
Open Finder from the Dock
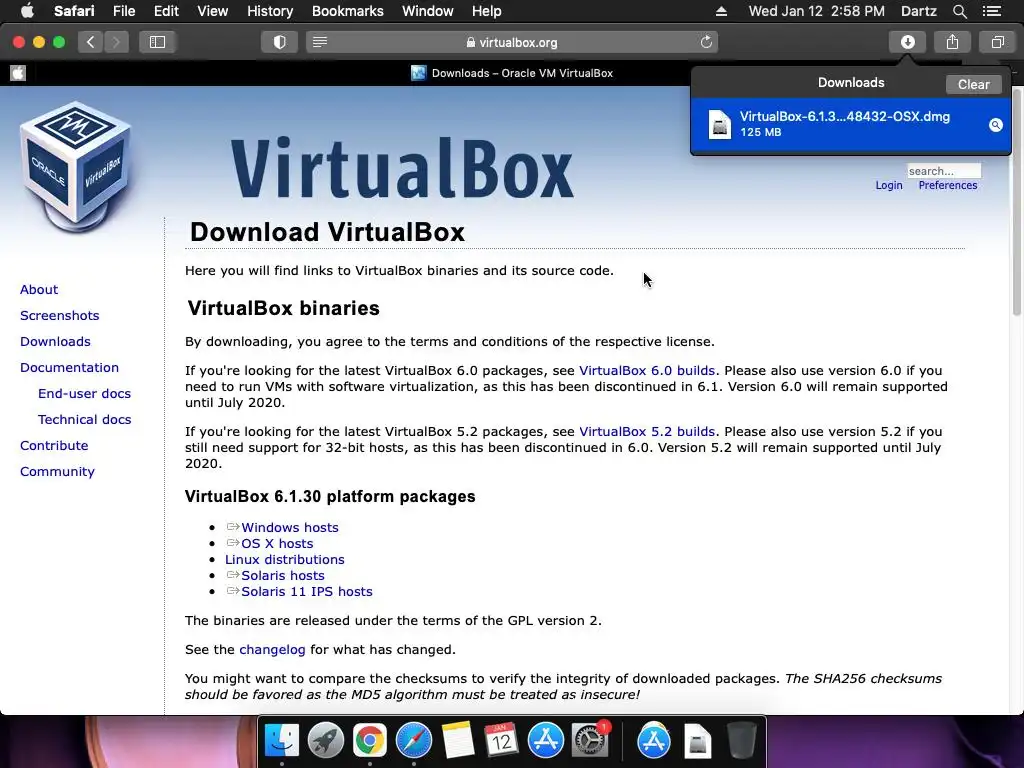(281, 741)
